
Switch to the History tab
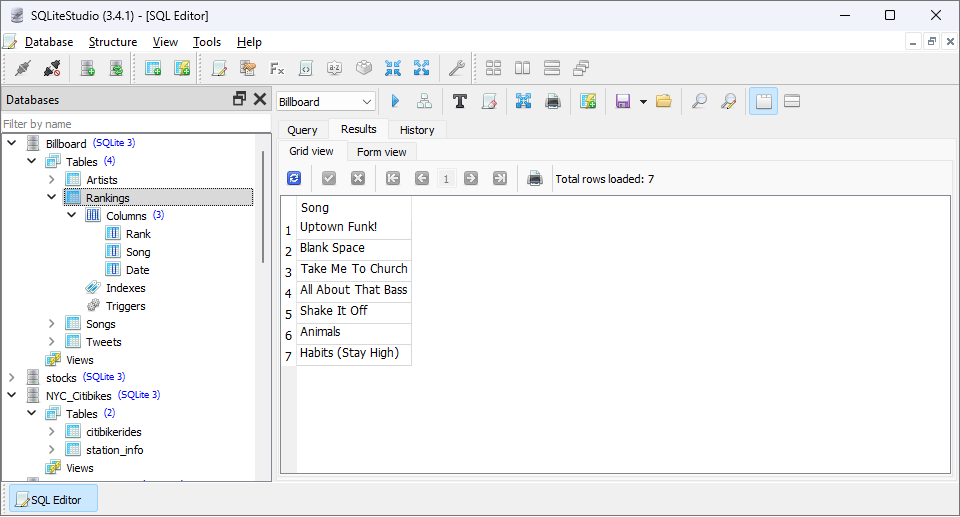[x=417, y=130]
